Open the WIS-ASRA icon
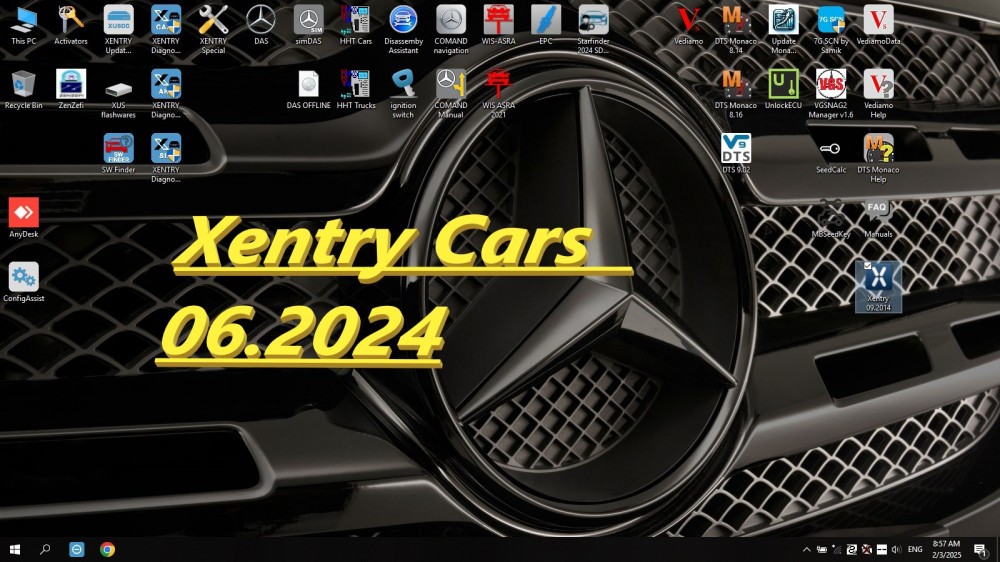This screenshot has height=562, width=1000. click(498, 26)
